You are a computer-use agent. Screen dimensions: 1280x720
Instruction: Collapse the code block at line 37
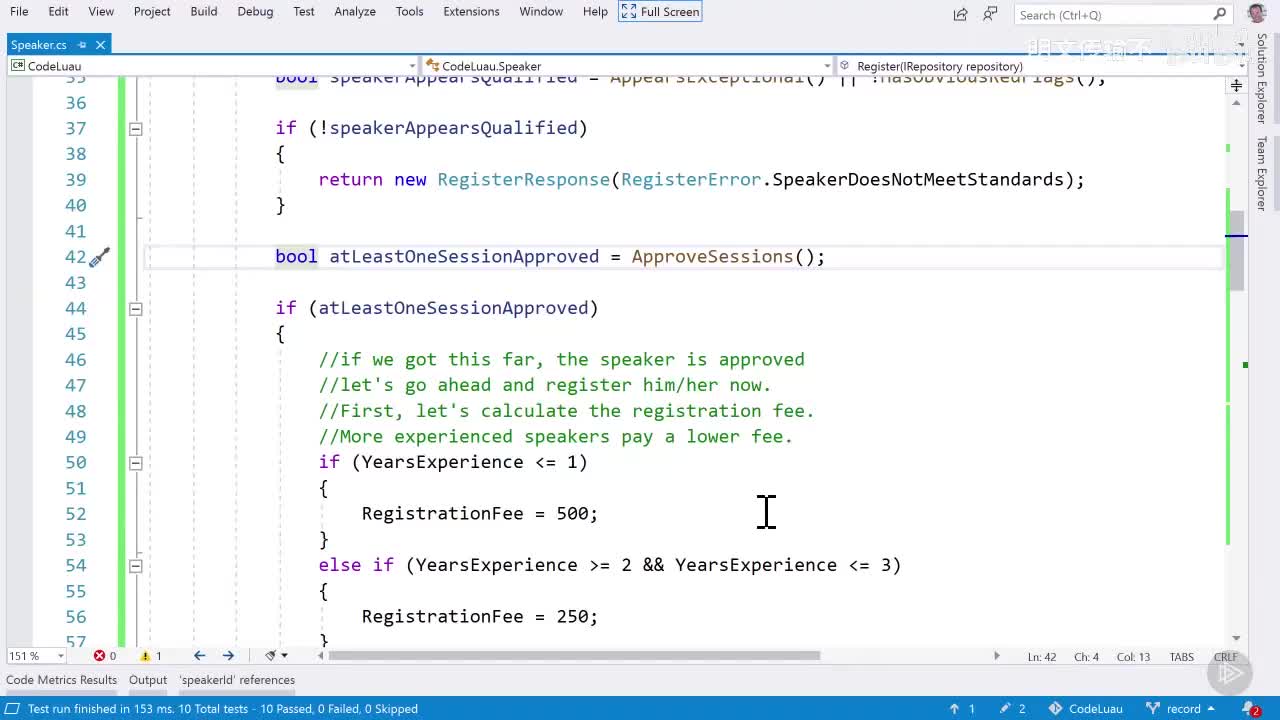tap(135, 128)
